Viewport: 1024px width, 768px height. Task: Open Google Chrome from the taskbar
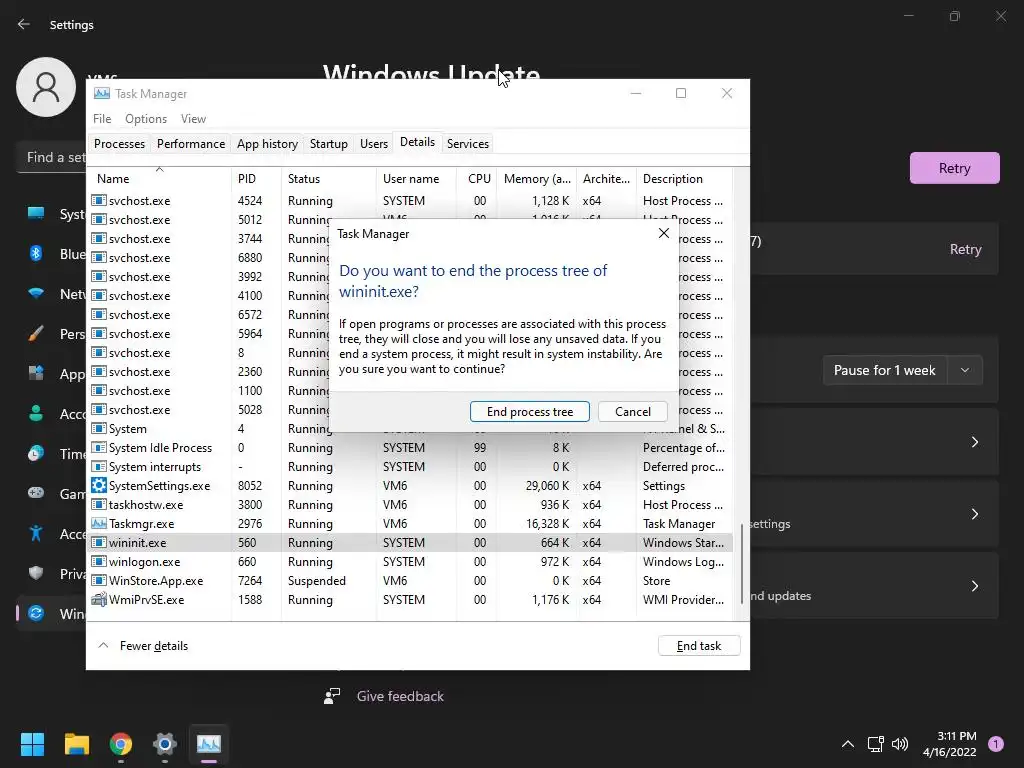121,743
